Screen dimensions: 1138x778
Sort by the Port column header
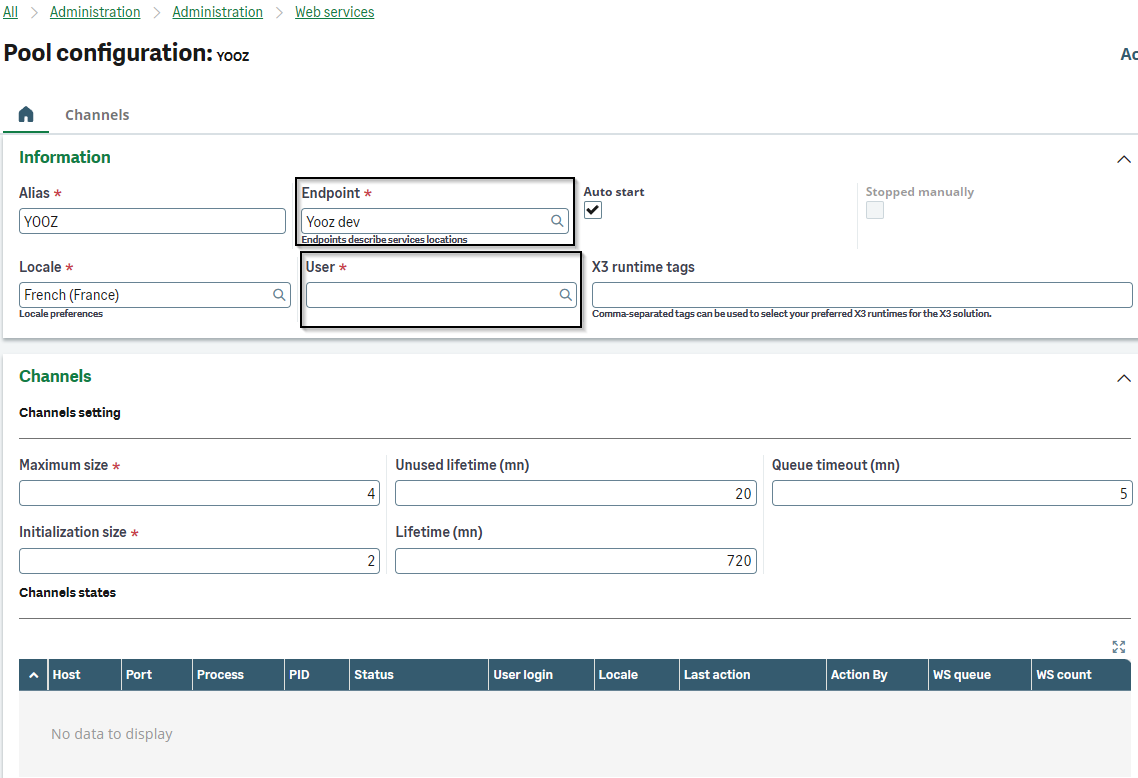[x=157, y=675]
